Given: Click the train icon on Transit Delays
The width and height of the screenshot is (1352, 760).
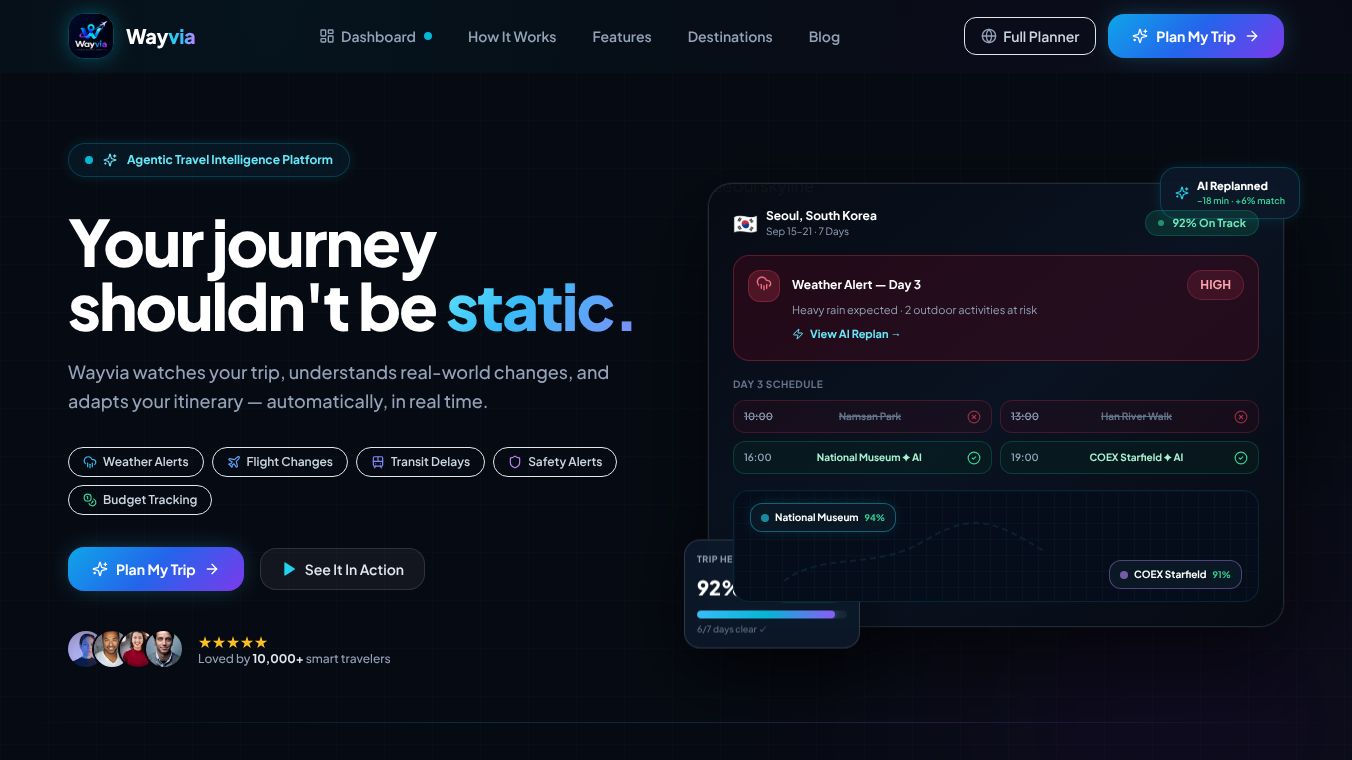Looking at the screenshot, I should click(x=378, y=462).
